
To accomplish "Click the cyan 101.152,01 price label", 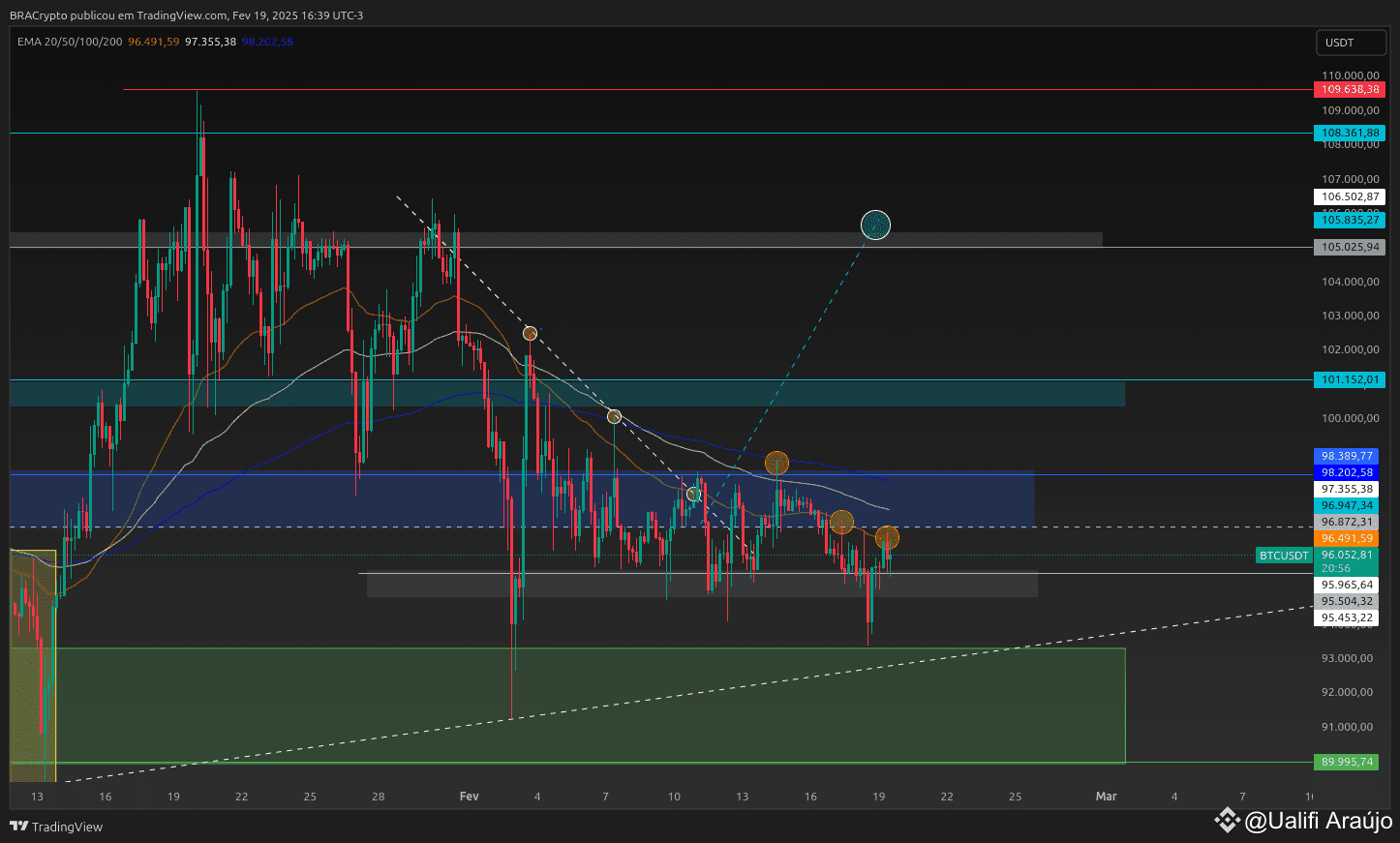I will [1350, 379].
